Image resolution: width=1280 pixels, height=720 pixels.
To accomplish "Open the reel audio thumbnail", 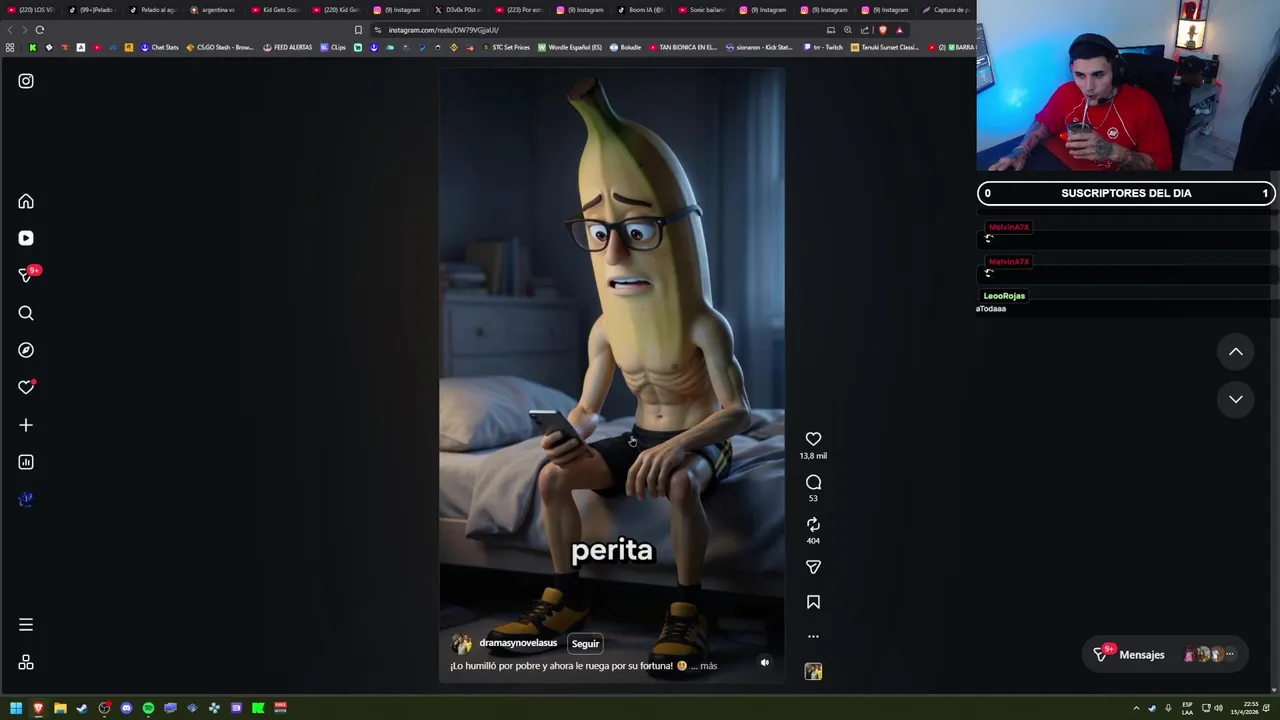I will pyautogui.click(x=813, y=671).
